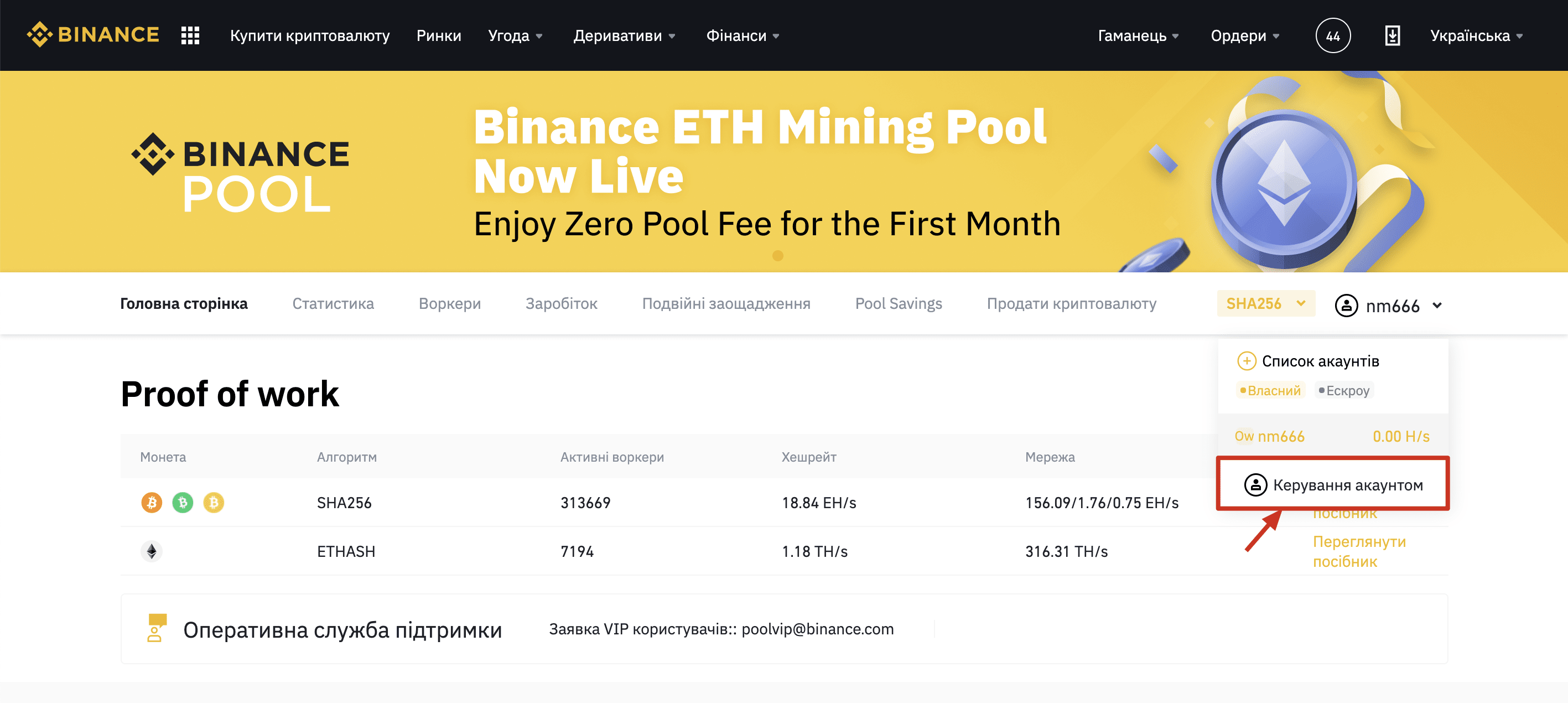Expand the Угода dropdown menu
The width and height of the screenshot is (1568, 703).
point(515,36)
